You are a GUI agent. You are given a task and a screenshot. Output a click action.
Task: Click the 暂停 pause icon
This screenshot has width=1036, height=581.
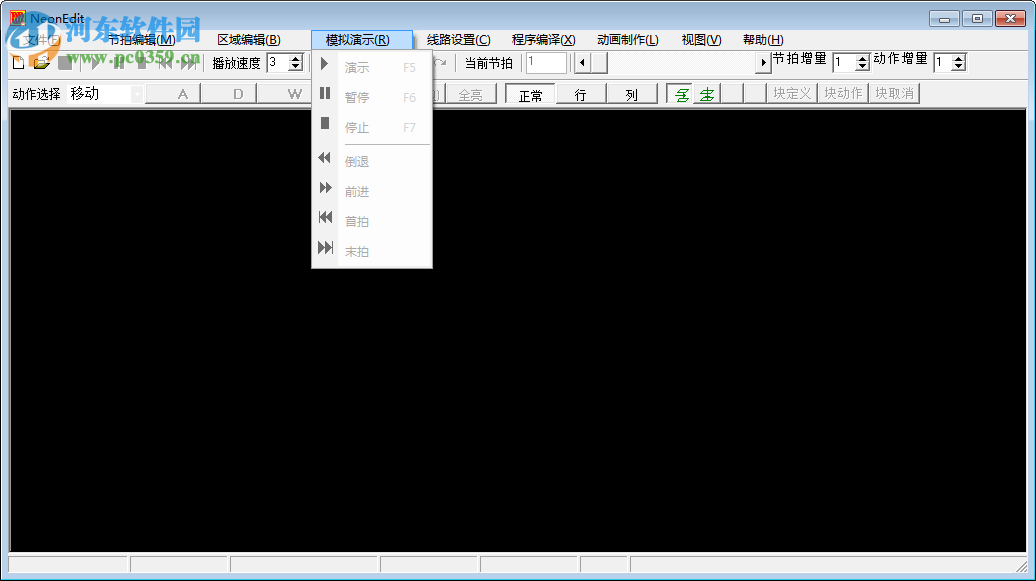[x=324, y=96]
